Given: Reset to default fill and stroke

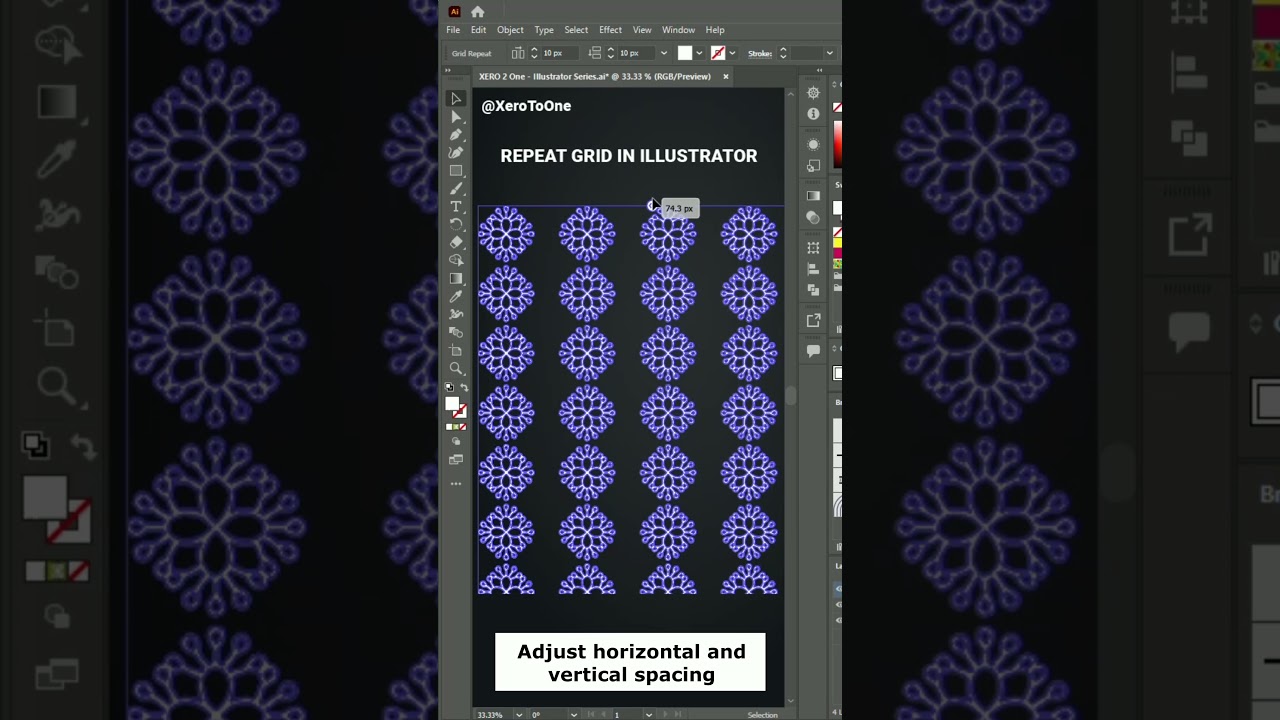Looking at the screenshot, I should (449, 387).
